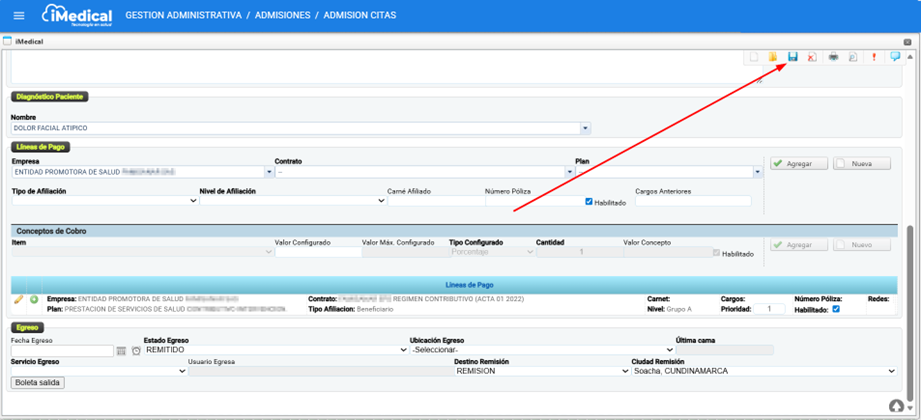Toggle Habilitado checkbox in payment line row
921x420 pixels.
[x=836, y=309]
